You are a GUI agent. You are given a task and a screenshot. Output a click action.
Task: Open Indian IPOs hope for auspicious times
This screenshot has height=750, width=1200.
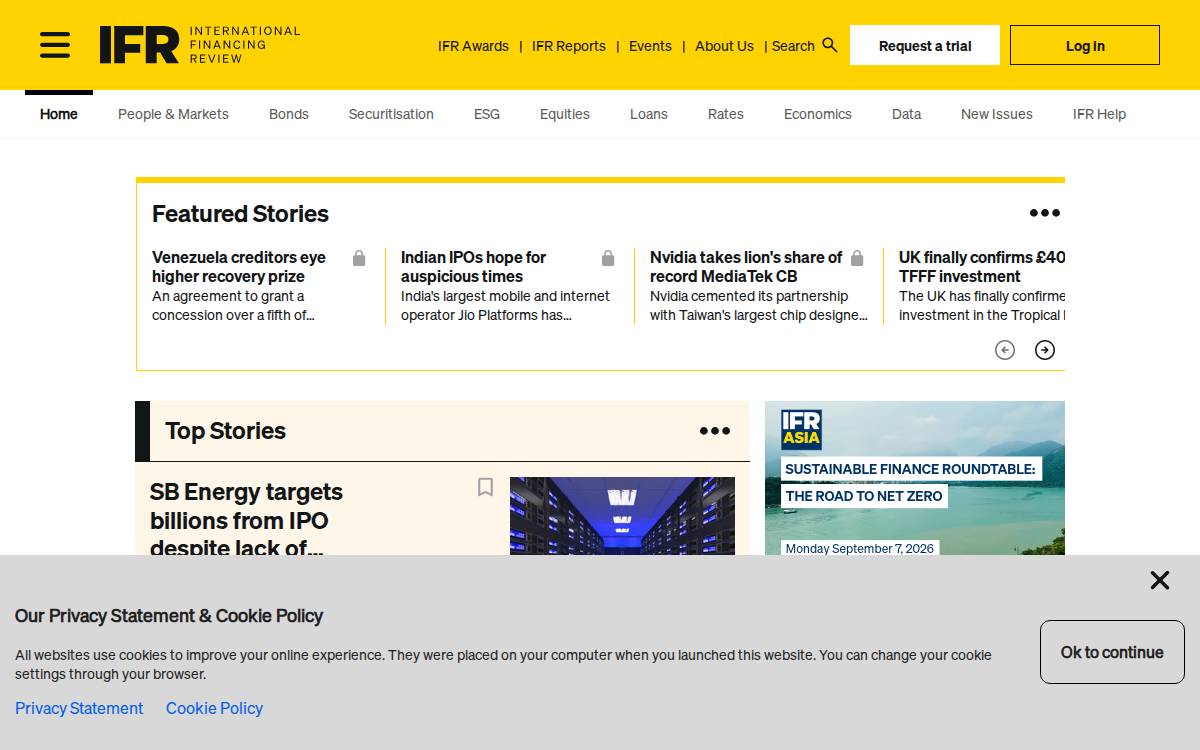[x=474, y=267]
